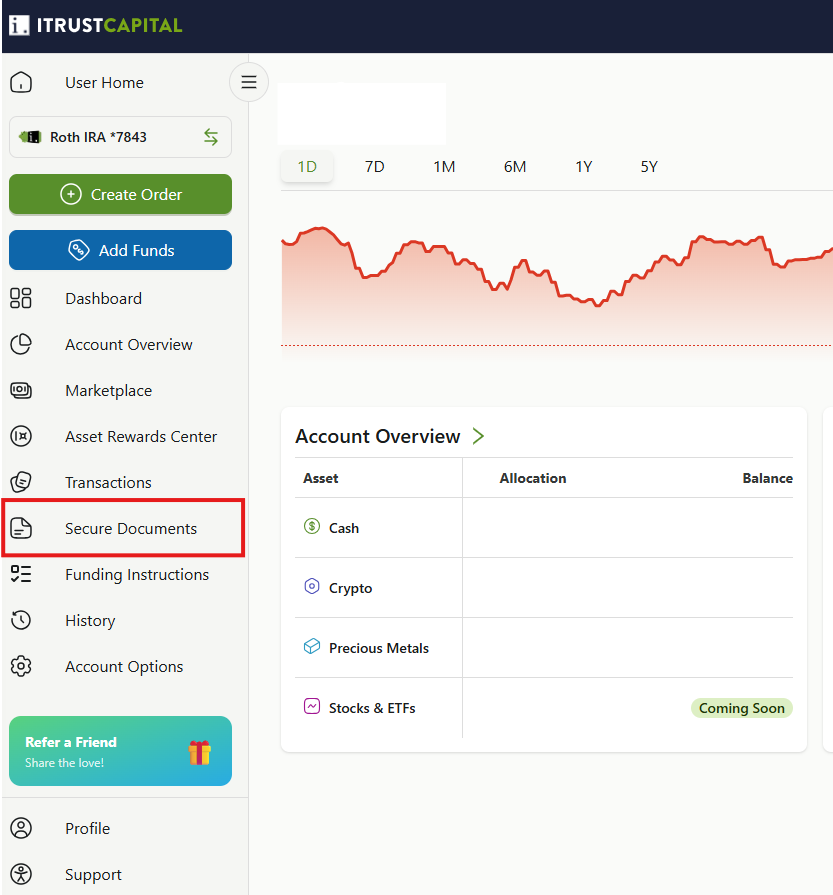The width and height of the screenshot is (833, 895).
Task: Open Account Options in sidebar
Action: (x=124, y=667)
